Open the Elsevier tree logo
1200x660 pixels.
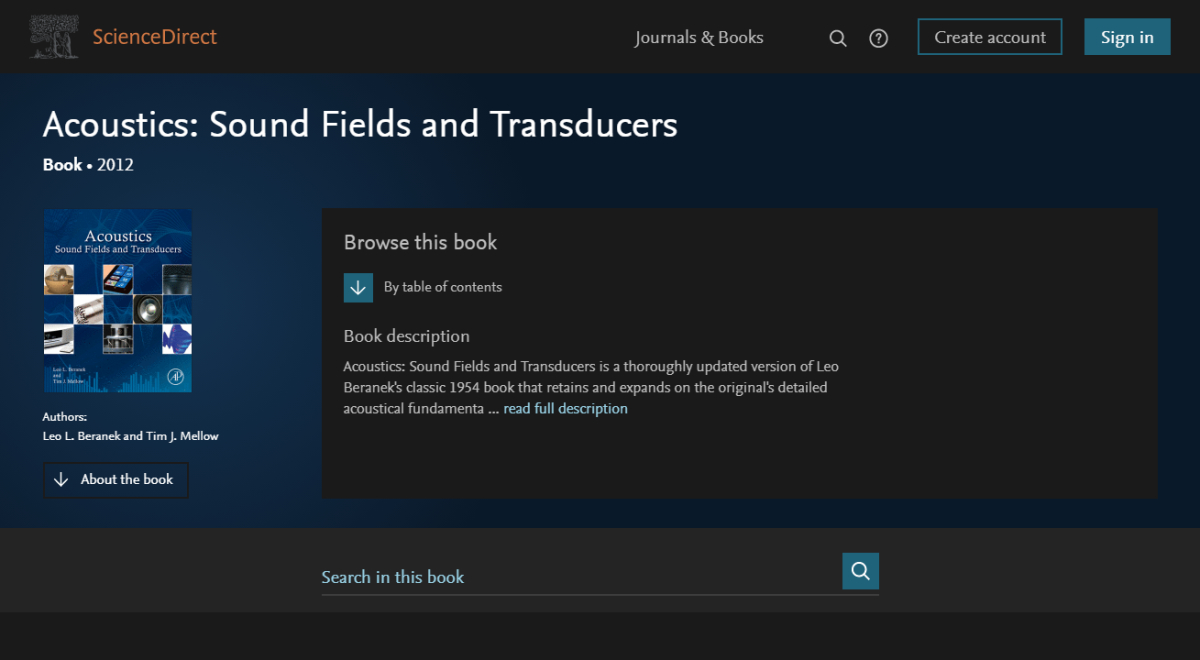[54, 37]
